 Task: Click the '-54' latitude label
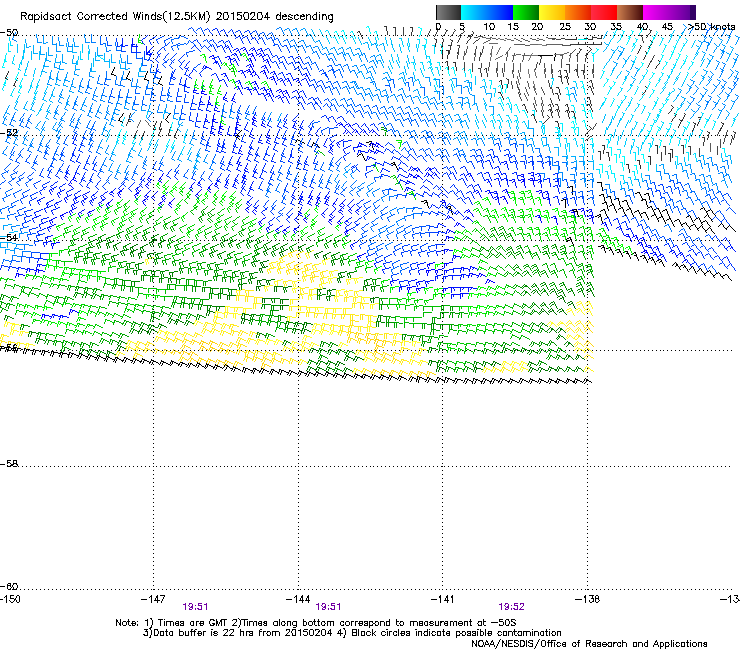tap(9, 237)
